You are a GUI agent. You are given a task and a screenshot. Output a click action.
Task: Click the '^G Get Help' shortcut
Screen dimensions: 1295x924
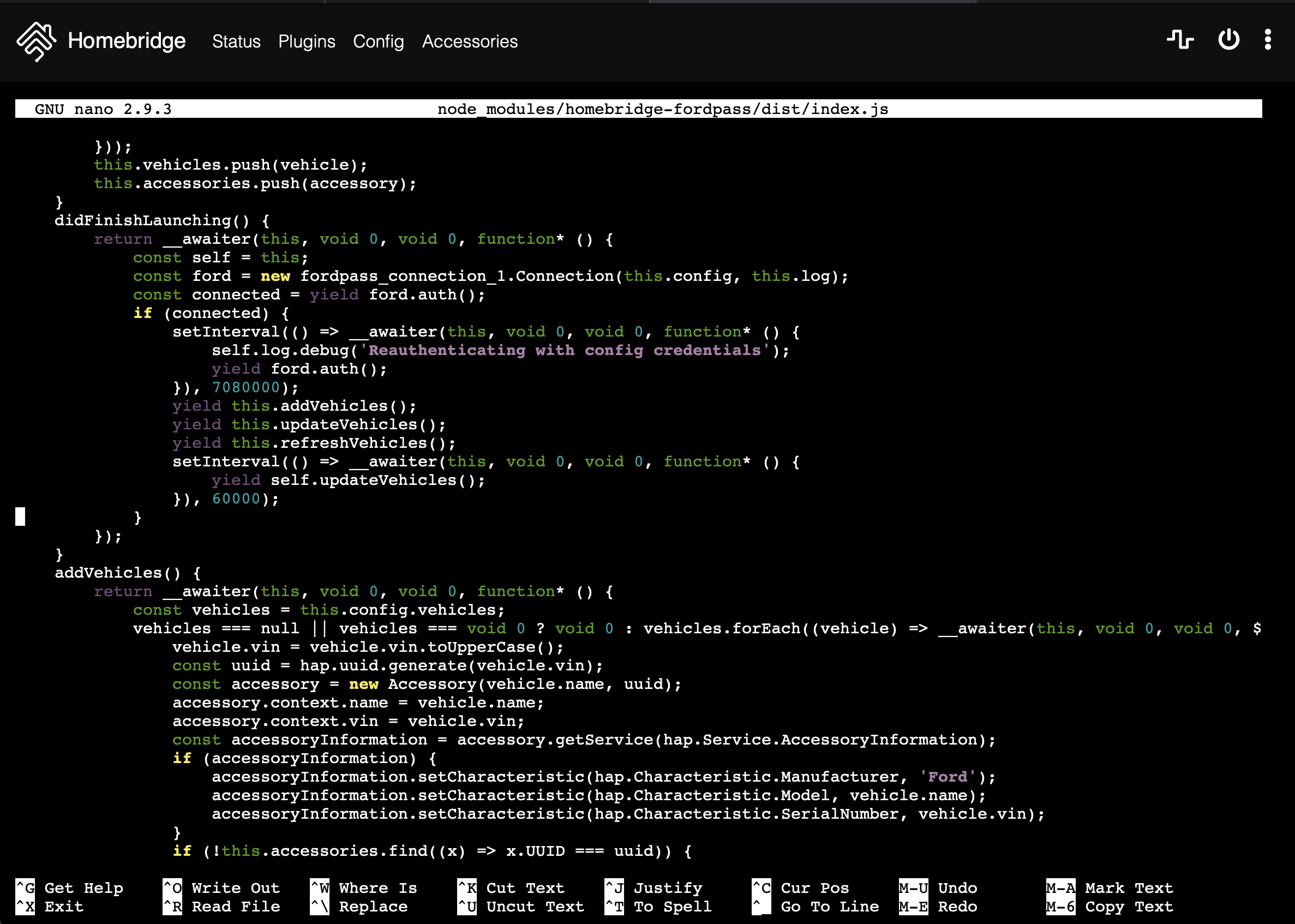point(69,888)
